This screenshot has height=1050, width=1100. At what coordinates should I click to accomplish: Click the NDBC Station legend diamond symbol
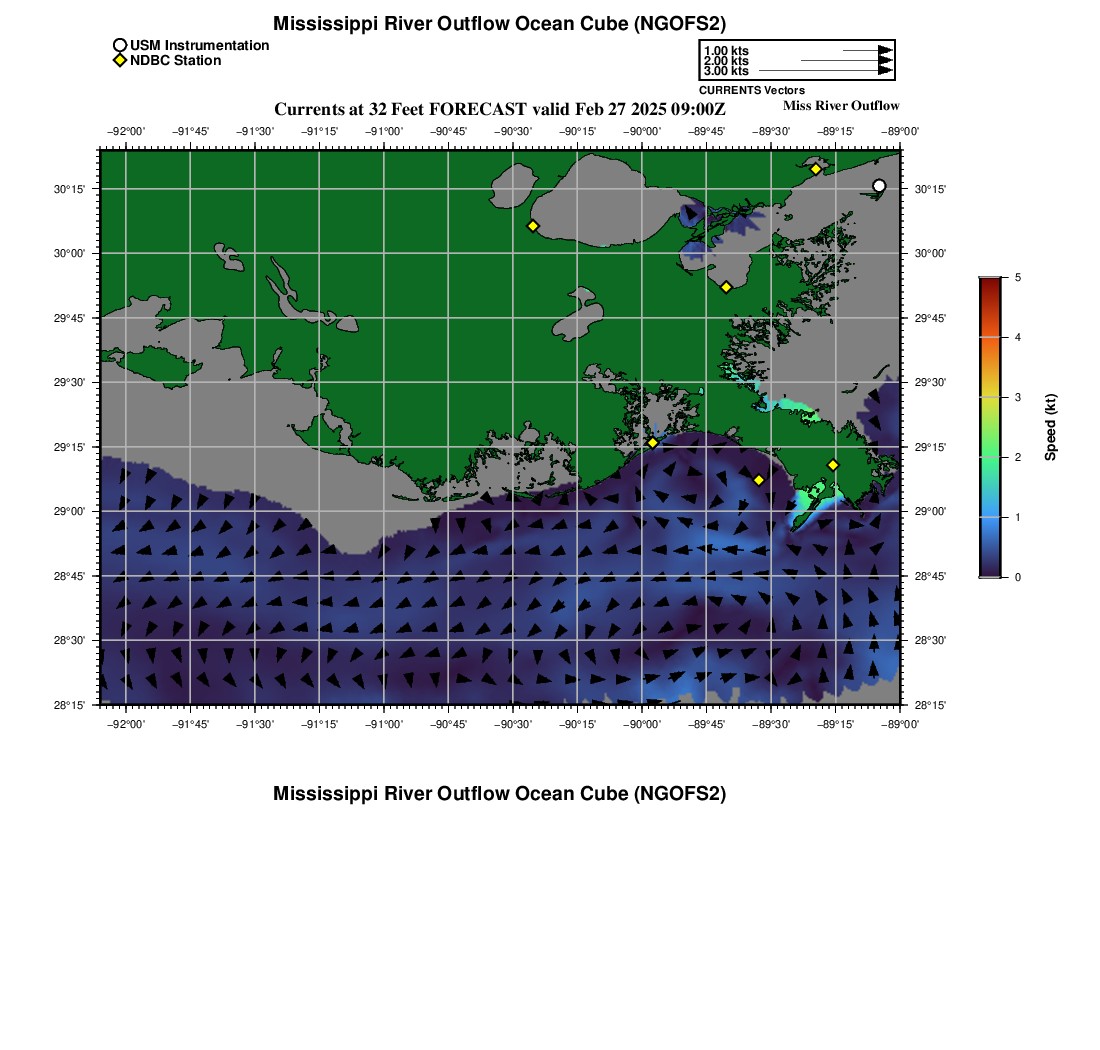pos(120,61)
